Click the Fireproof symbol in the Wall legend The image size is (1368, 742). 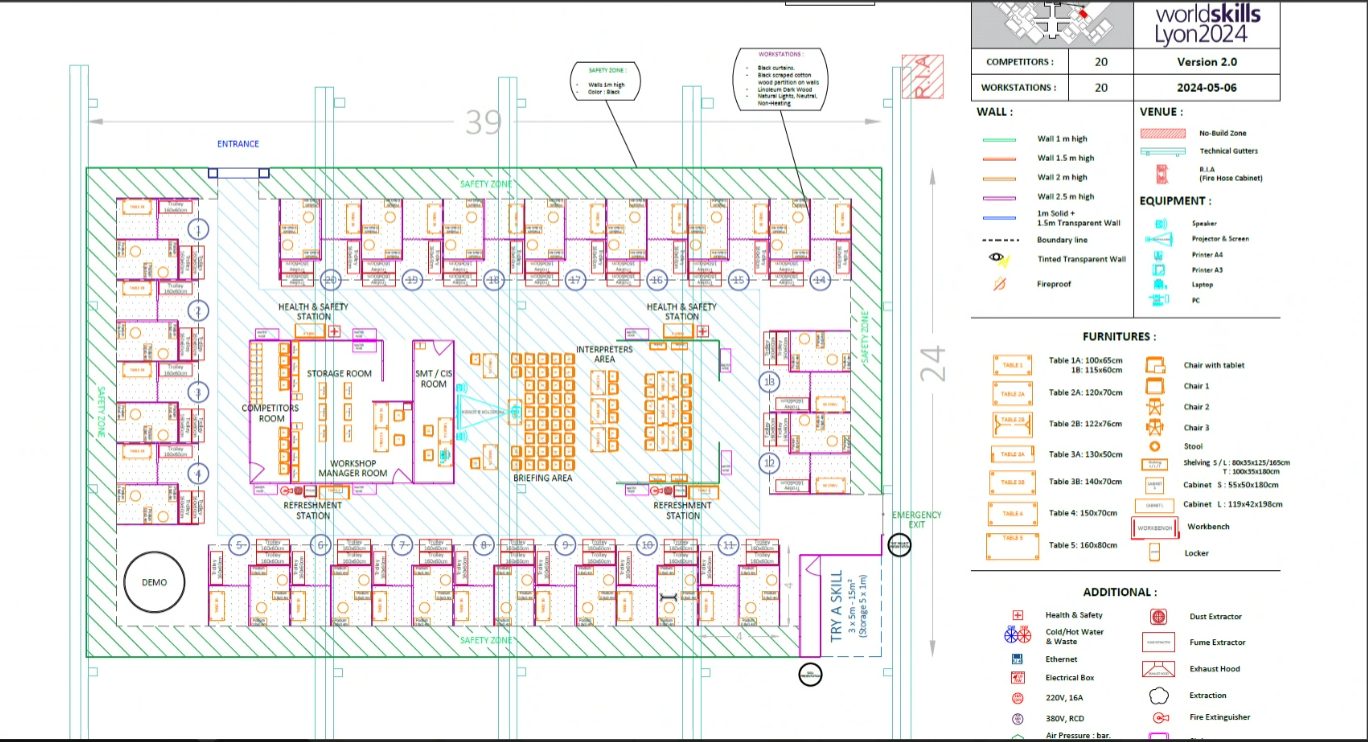tap(996, 284)
